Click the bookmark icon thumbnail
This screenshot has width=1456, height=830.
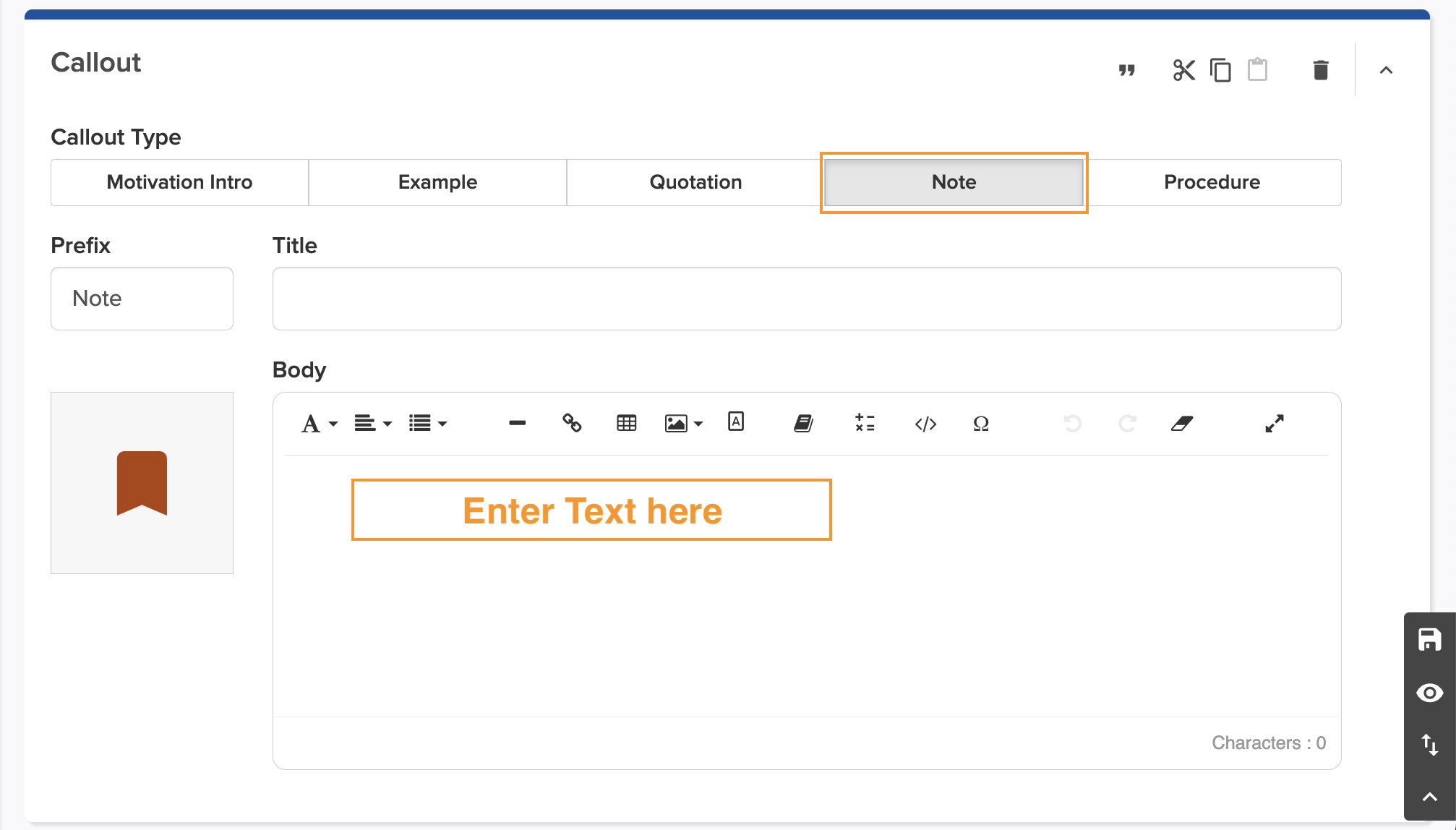point(142,483)
